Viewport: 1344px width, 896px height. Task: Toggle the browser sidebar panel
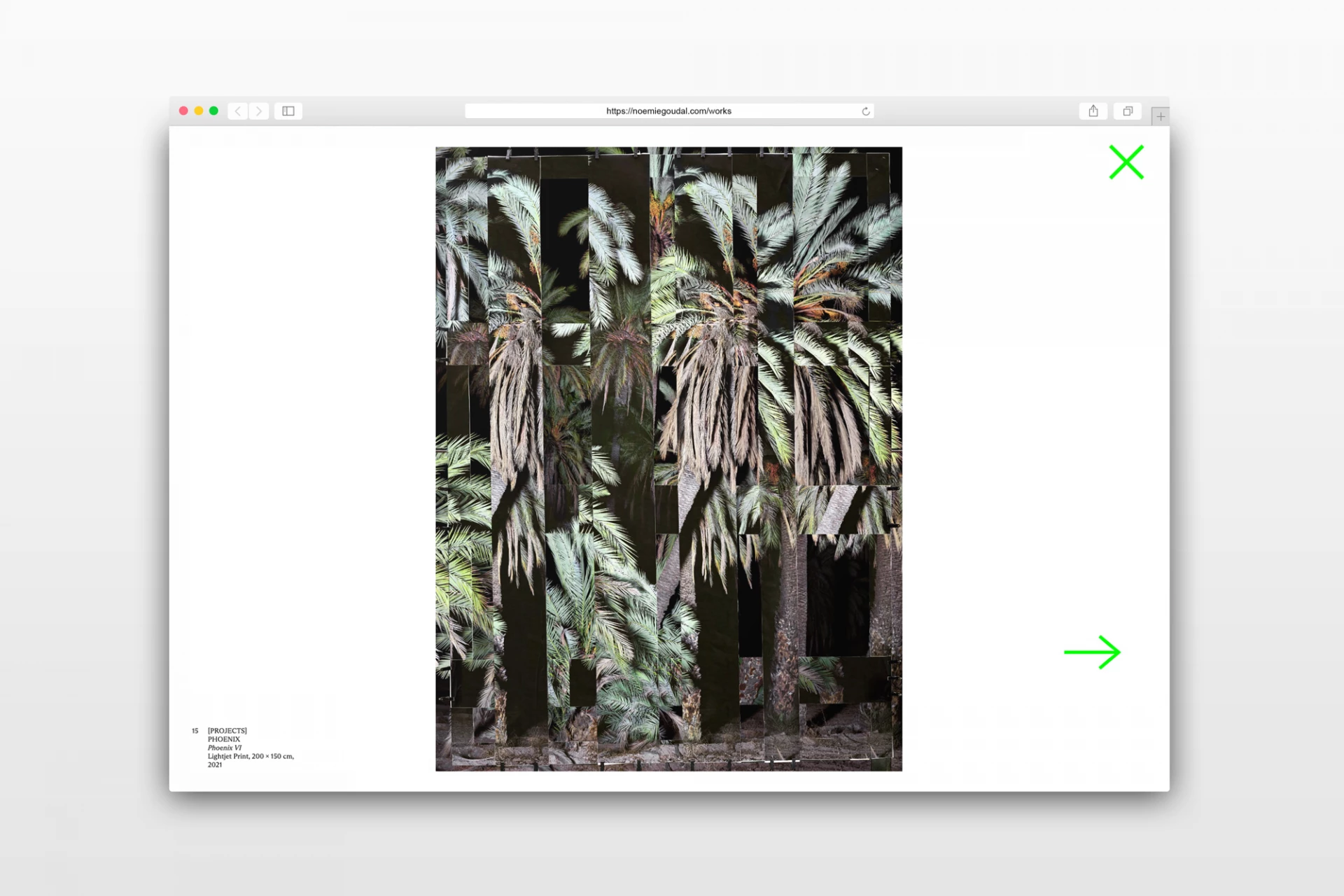point(288,111)
